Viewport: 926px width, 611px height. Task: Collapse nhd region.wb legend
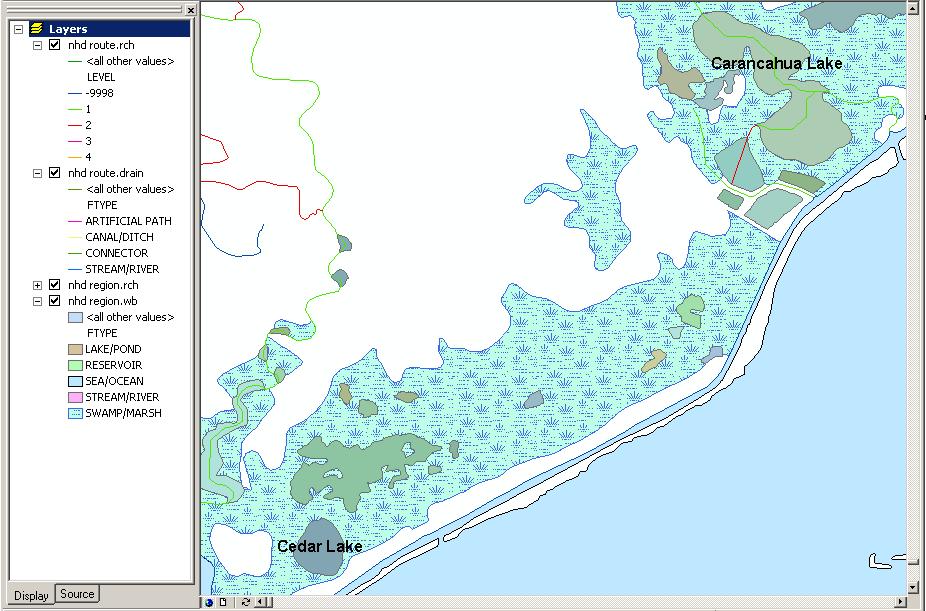[x=37, y=301]
